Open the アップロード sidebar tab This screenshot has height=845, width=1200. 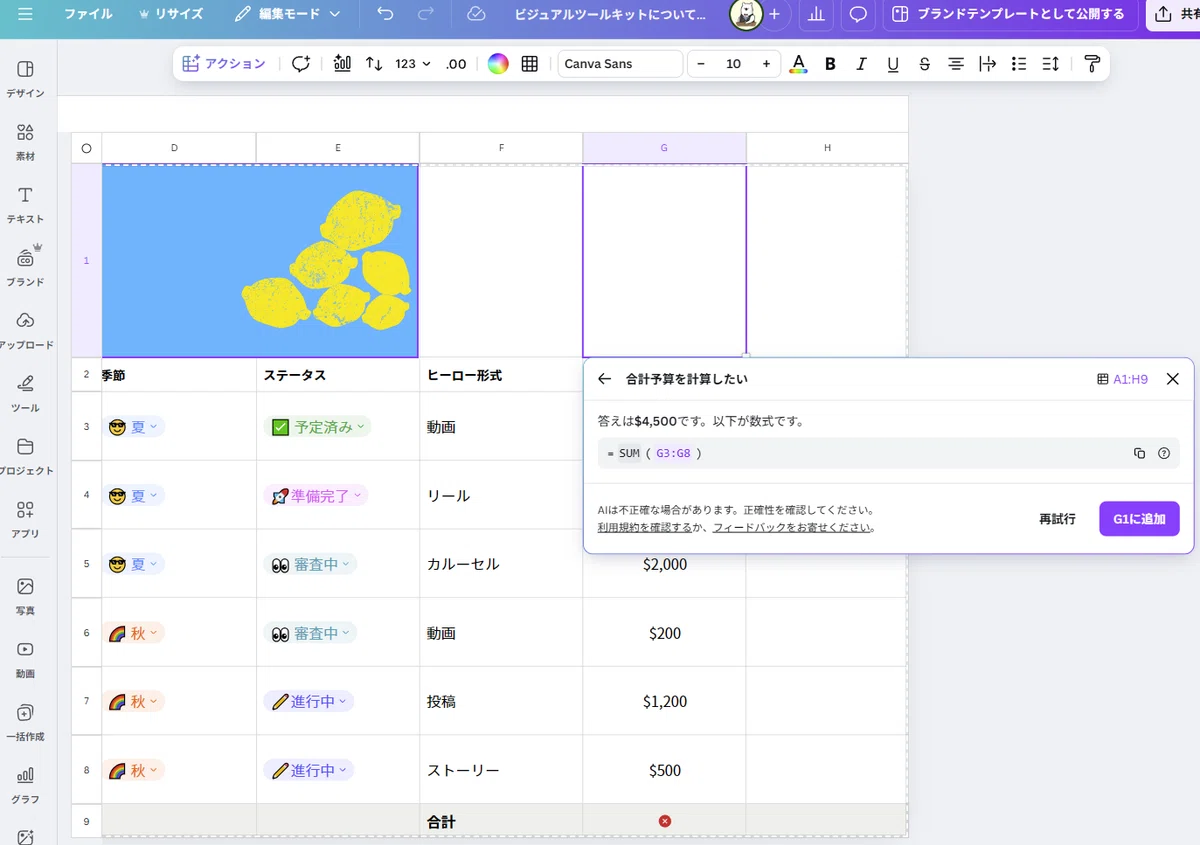(x=25, y=331)
